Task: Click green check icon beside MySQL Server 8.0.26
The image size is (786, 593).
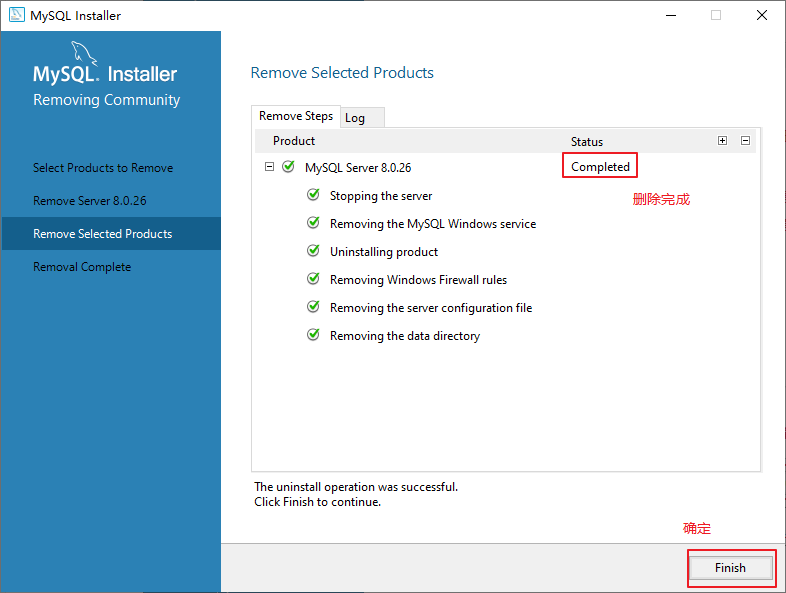Action: pyautogui.click(x=288, y=166)
